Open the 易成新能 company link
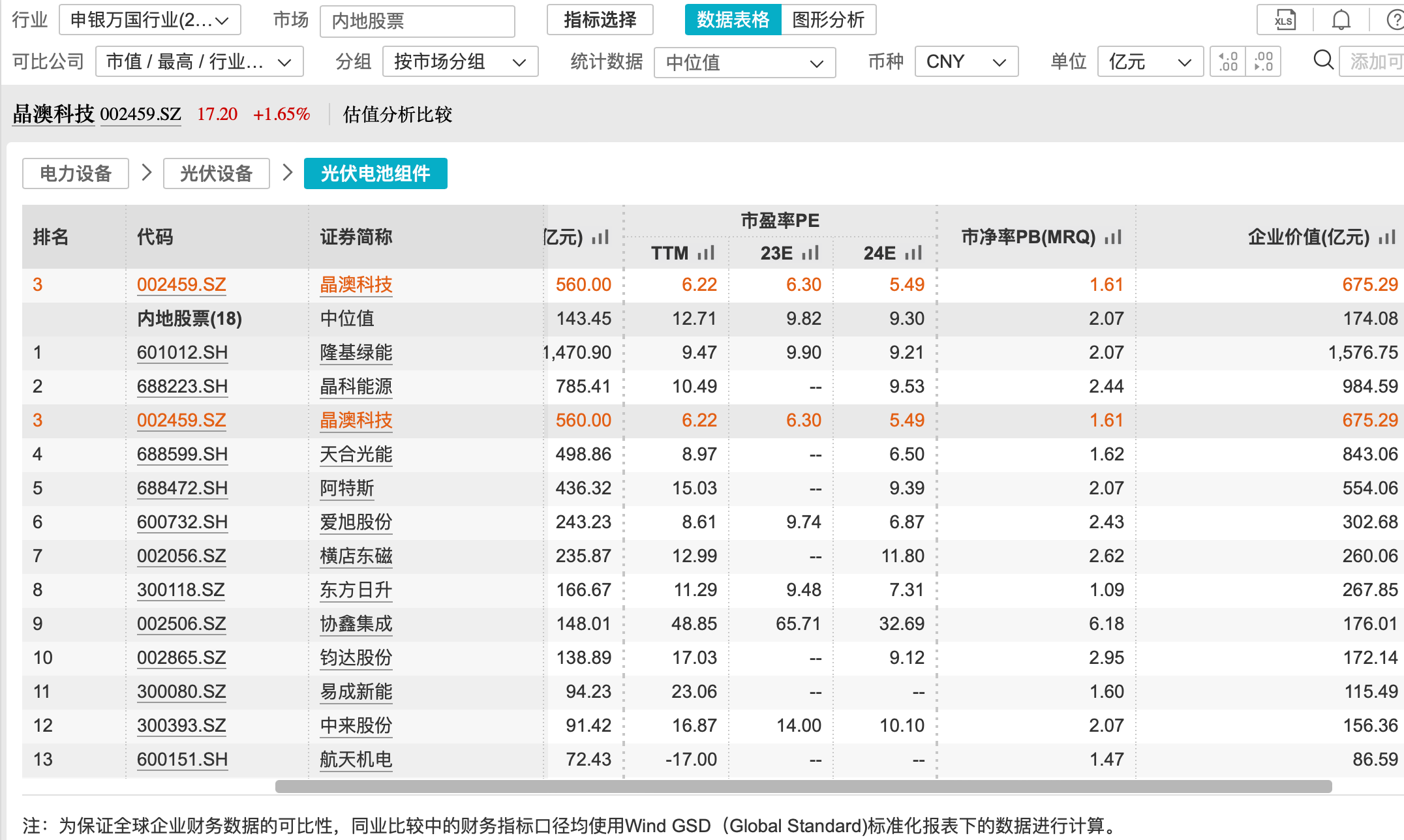The height and width of the screenshot is (840, 1404). point(356,692)
